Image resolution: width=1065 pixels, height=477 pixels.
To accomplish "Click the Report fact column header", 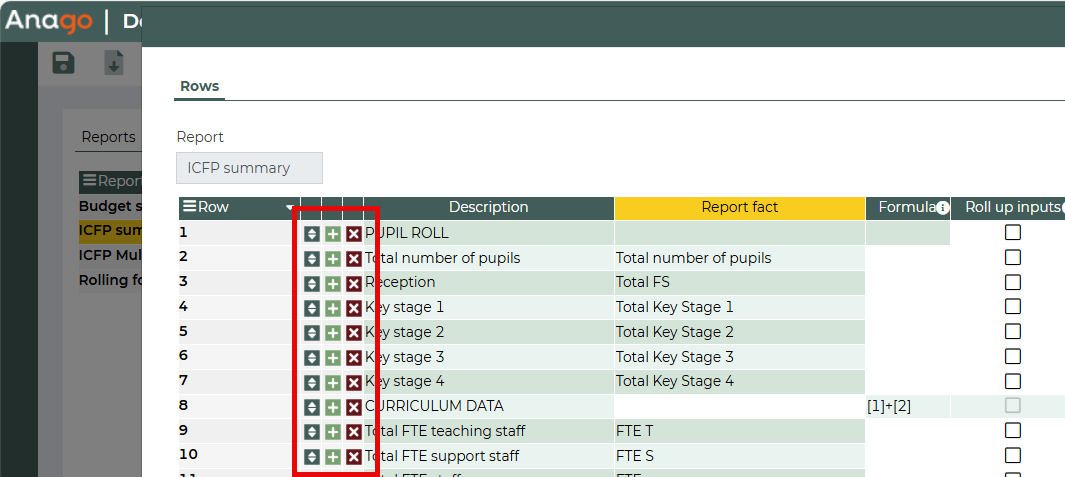I will tap(739, 207).
